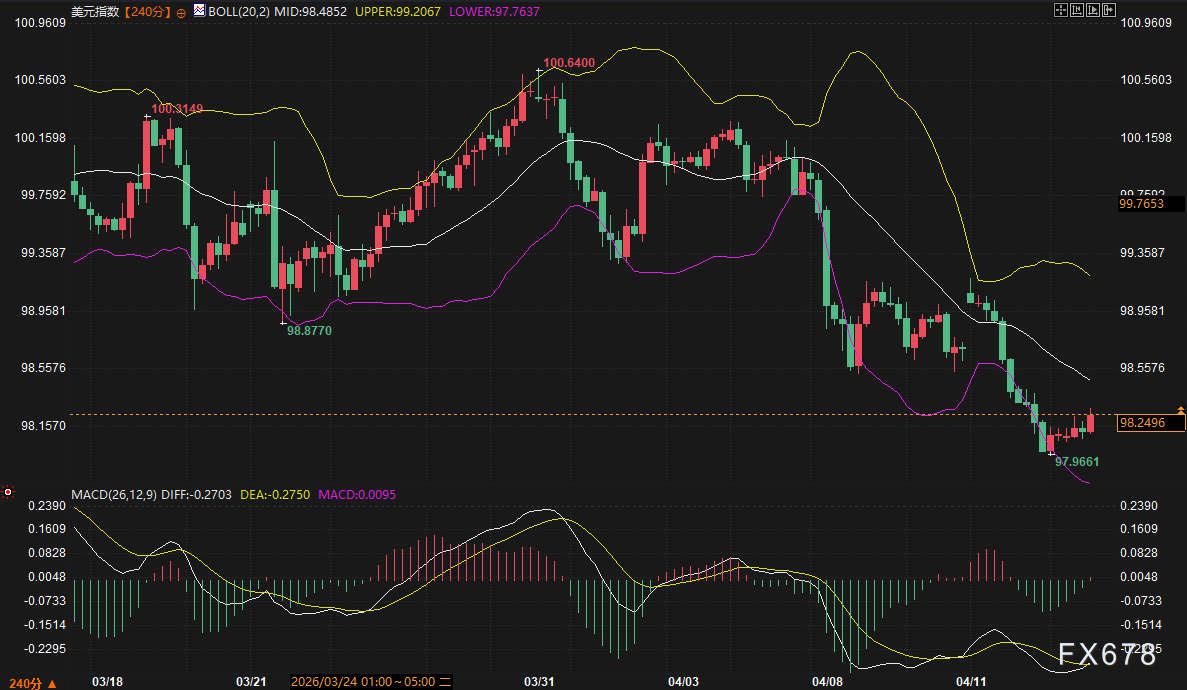Screen dimensions: 1187x690
Task: Open the BOLL indicator chart icon
Action: coord(200,10)
